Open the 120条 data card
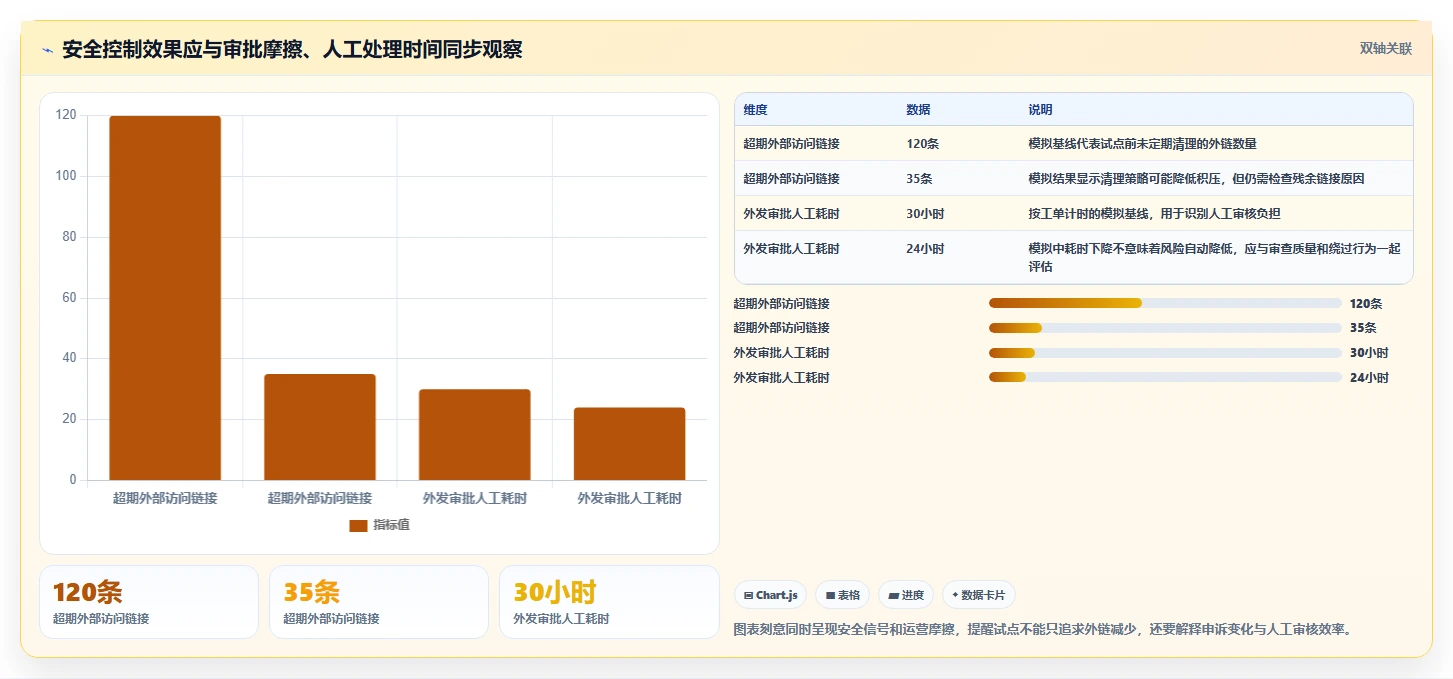The image size is (1453, 679). [149, 602]
